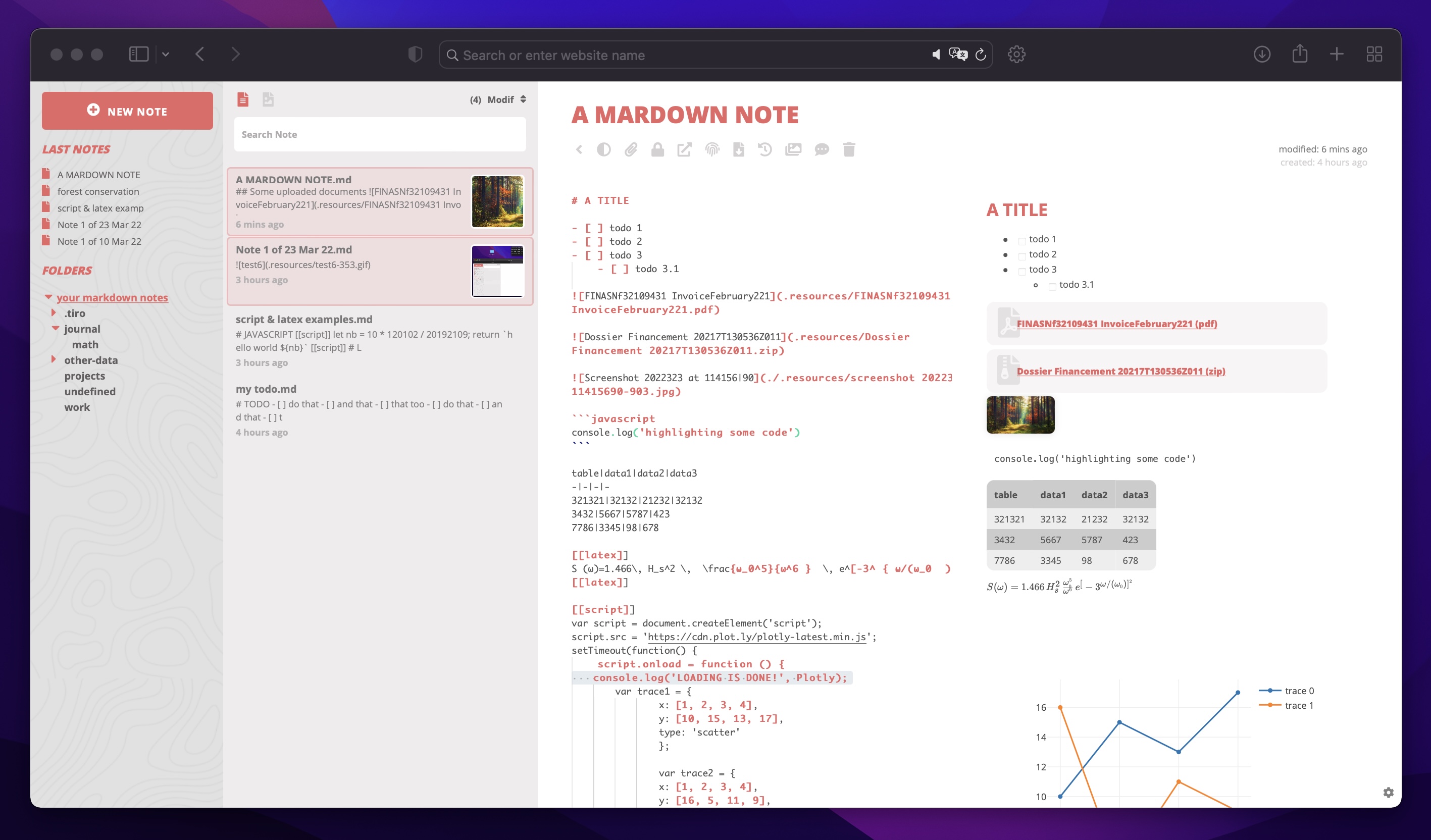
Task: Open the FINASNf32109431 InvoiceFebruary221 pdf link
Action: click(x=1116, y=324)
